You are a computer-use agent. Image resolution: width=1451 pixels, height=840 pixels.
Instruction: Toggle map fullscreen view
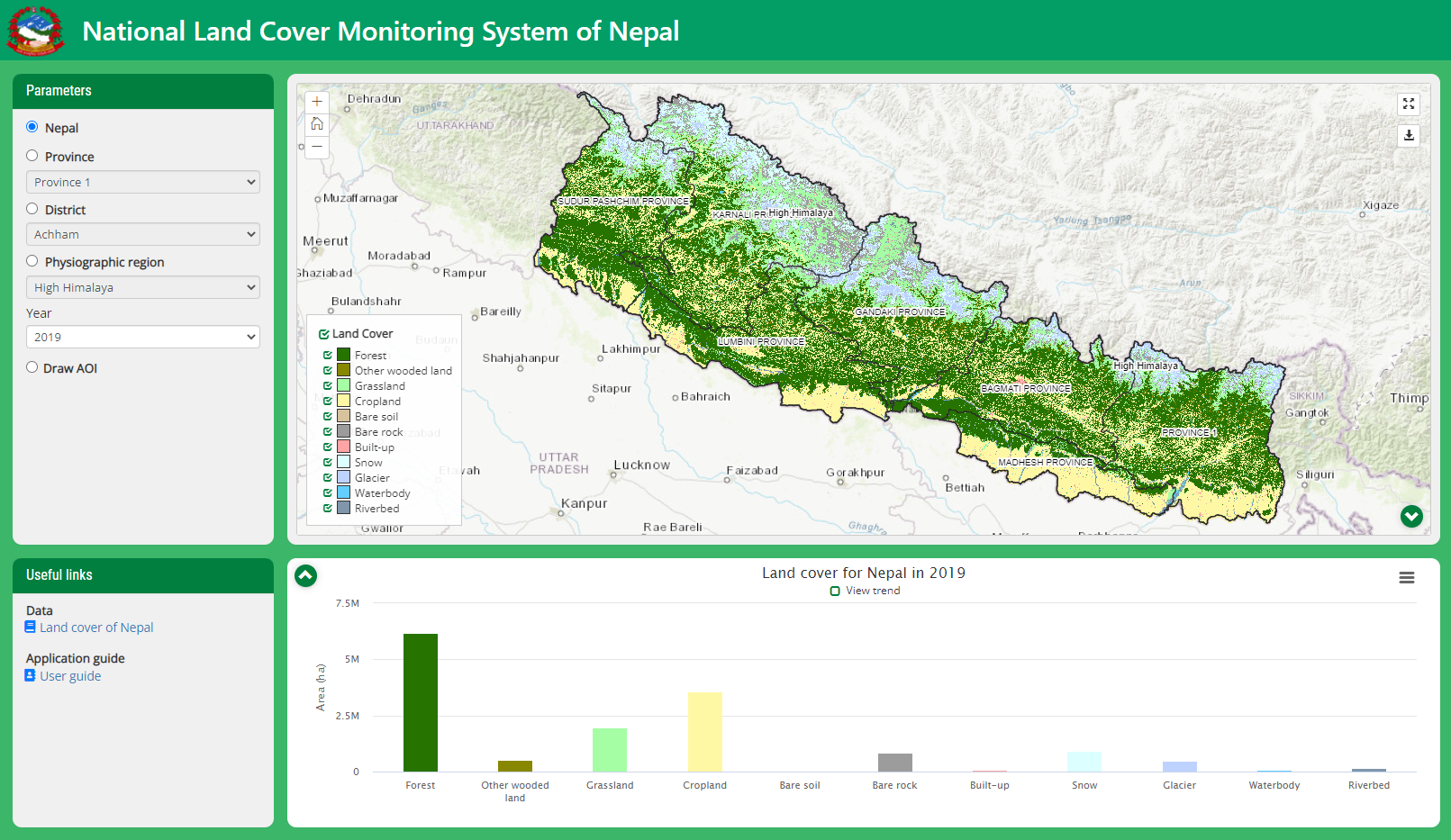tap(1409, 104)
